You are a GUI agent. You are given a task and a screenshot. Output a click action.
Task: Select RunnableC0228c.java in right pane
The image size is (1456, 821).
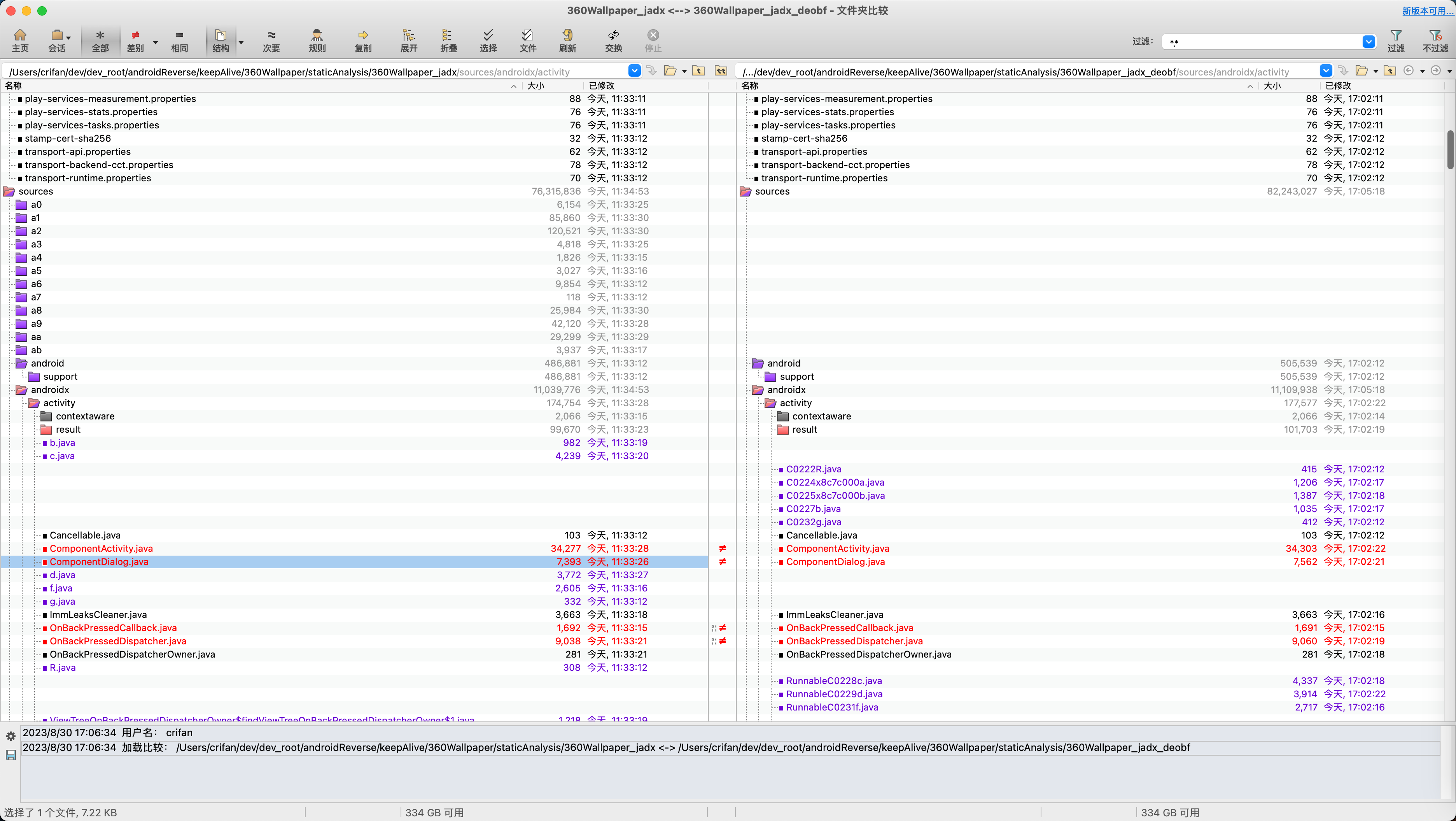[x=834, y=681]
